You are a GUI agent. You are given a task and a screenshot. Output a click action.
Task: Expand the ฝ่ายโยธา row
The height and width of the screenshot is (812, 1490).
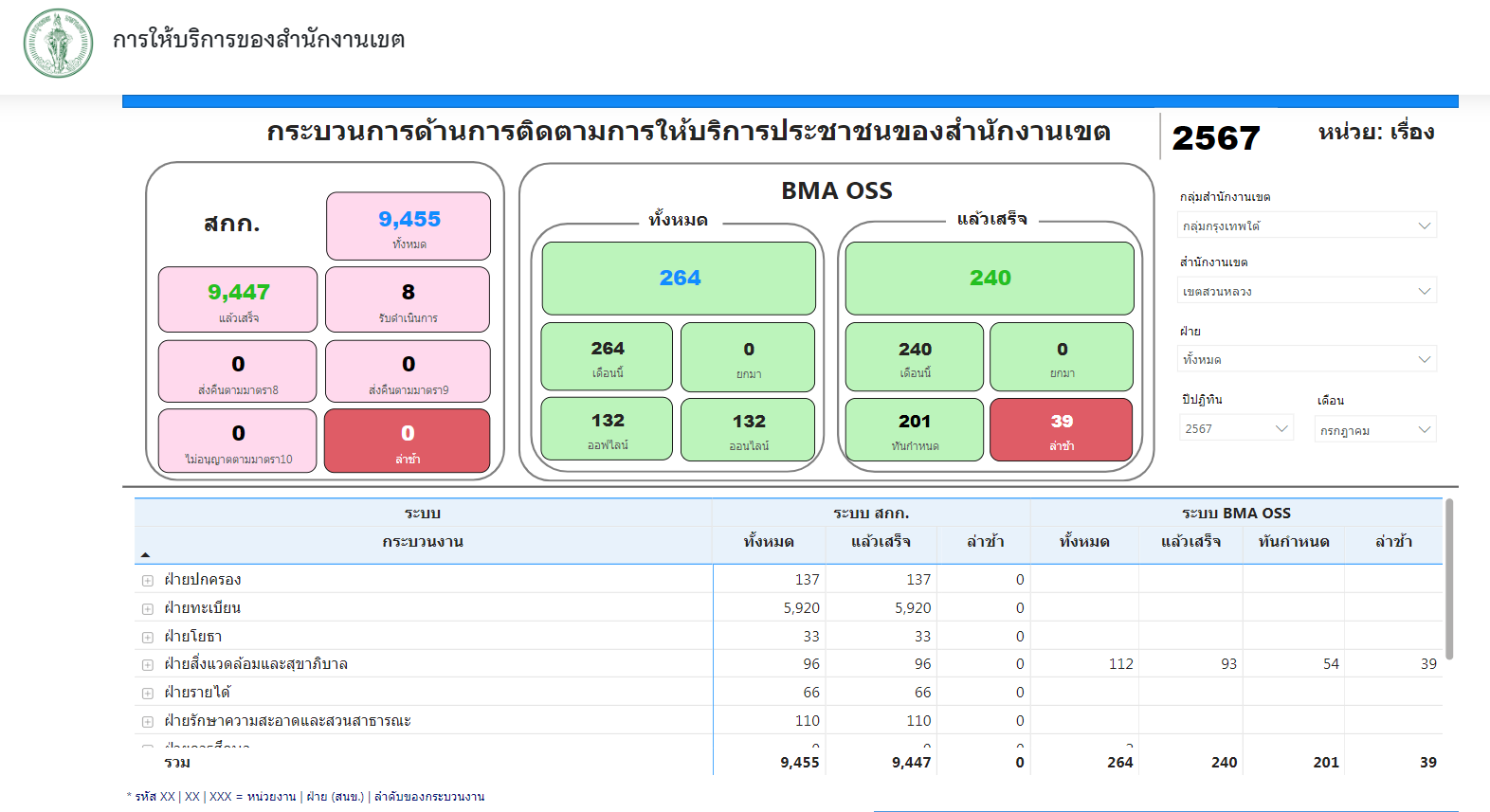[148, 637]
